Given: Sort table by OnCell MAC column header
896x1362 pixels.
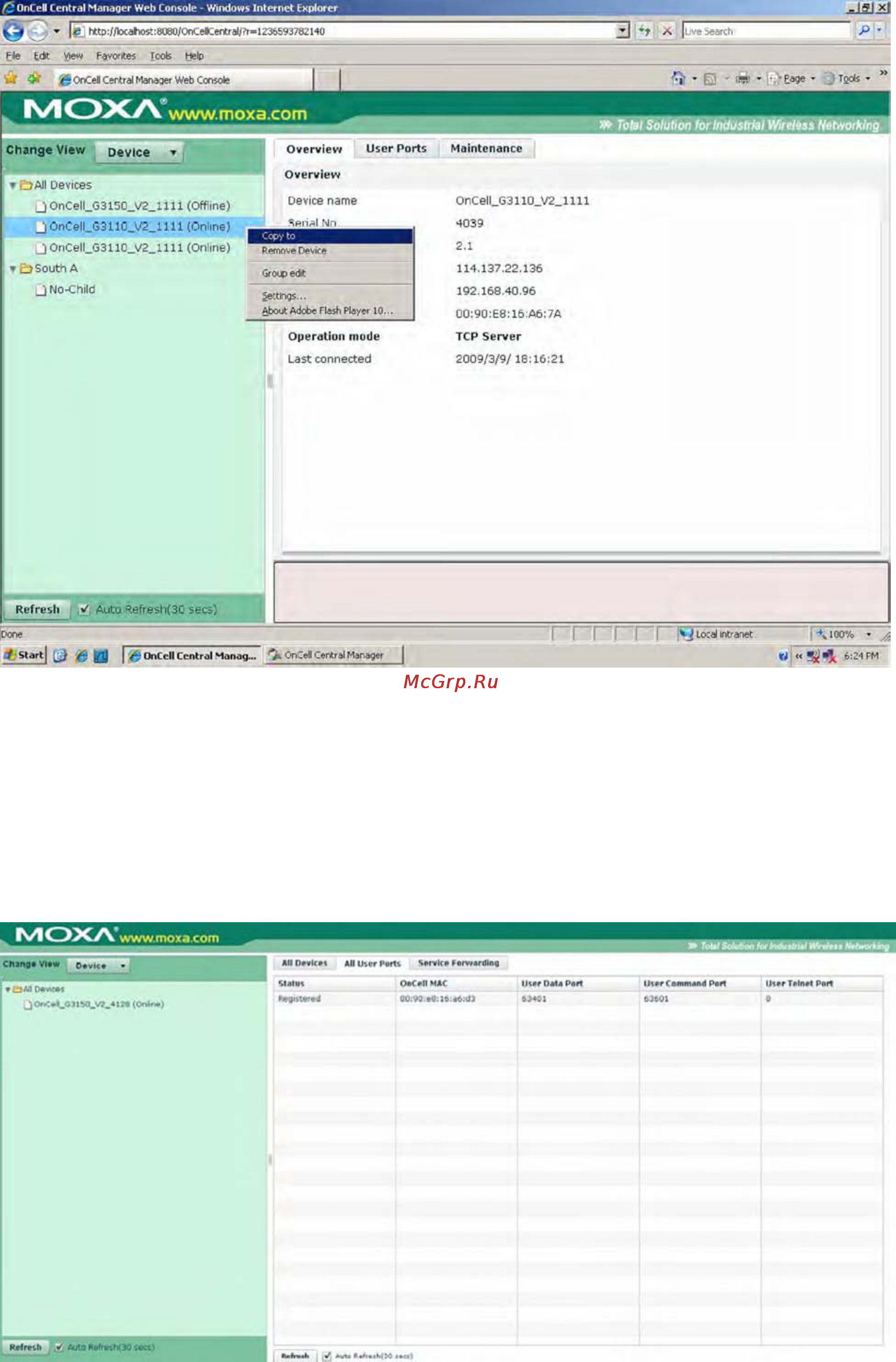Looking at the screenshot, I should tap(456, 983).
